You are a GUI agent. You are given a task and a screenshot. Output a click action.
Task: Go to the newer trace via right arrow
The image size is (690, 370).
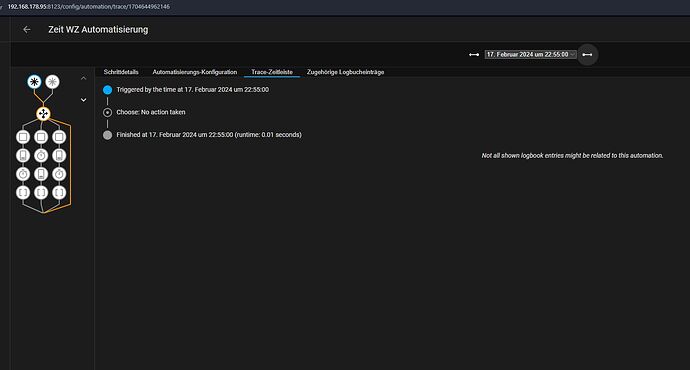click(x=587, y=55)
